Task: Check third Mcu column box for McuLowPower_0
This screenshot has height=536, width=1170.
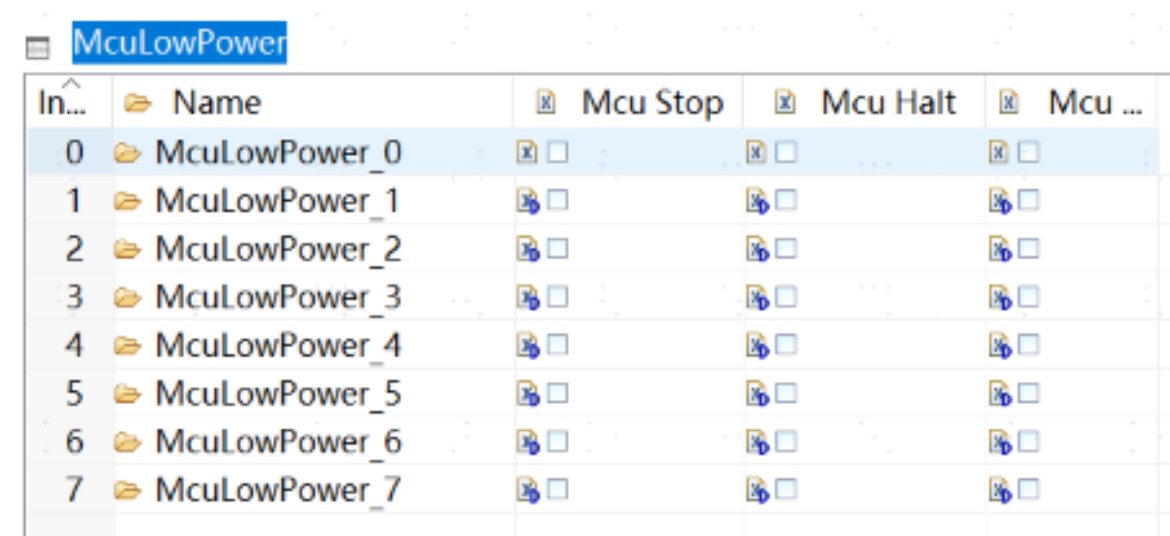Action: click(x=1029, y=152)
